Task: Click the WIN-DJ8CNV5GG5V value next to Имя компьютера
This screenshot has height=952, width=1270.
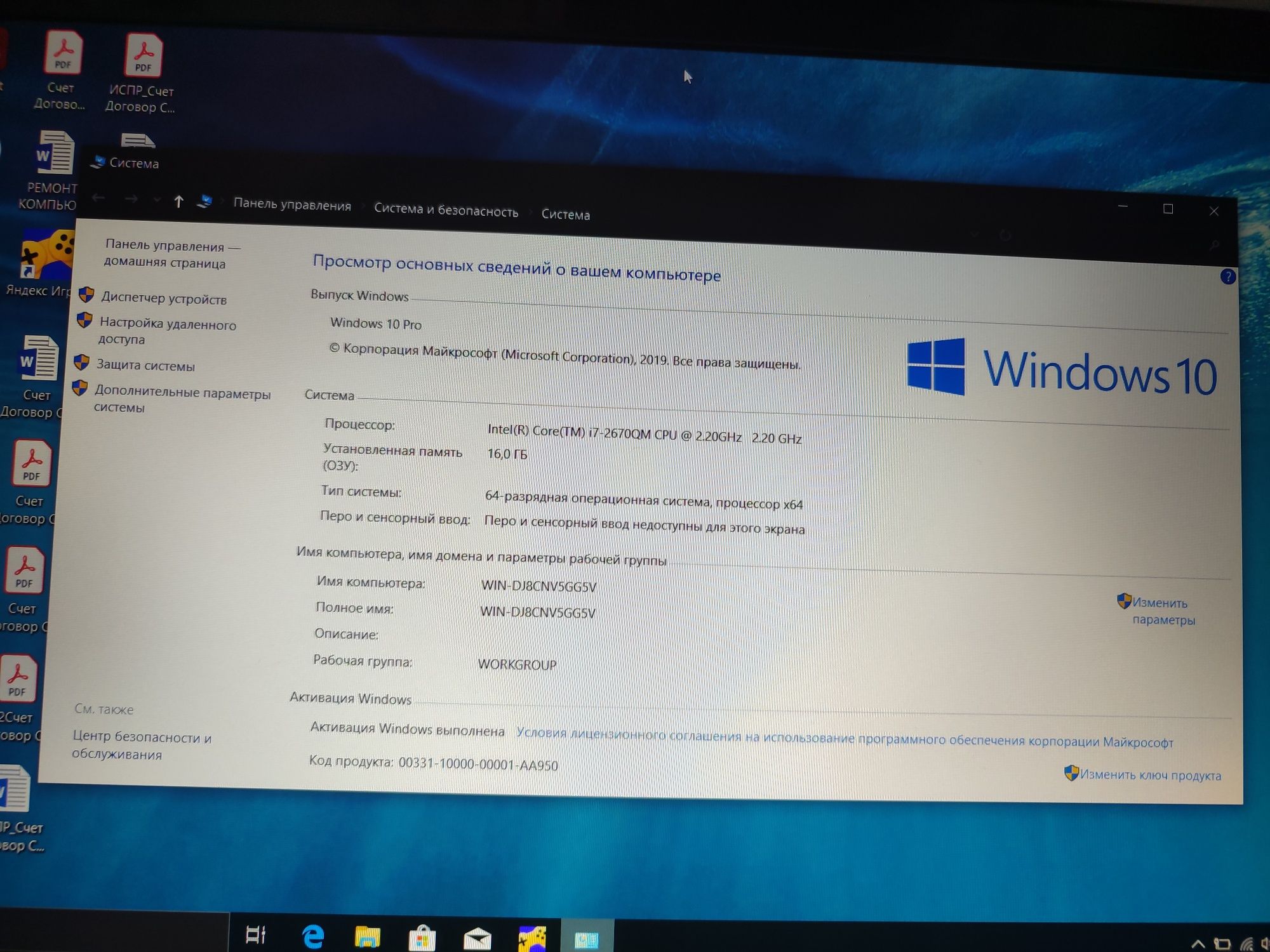Action: point(538,586)
